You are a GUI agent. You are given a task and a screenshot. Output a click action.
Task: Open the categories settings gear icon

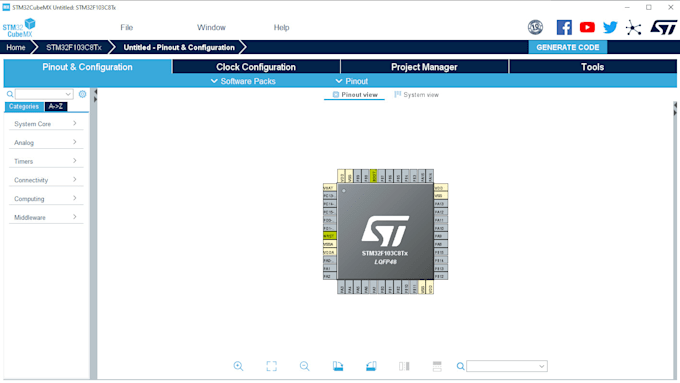point(82,94)
